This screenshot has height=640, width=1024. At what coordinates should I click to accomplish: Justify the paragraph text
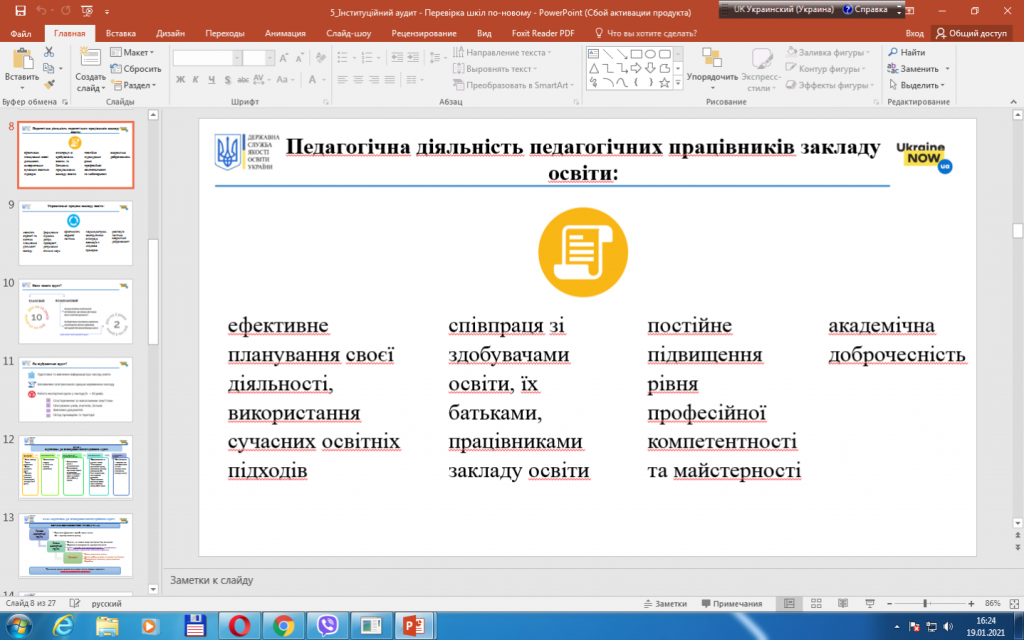pos(390,80)
